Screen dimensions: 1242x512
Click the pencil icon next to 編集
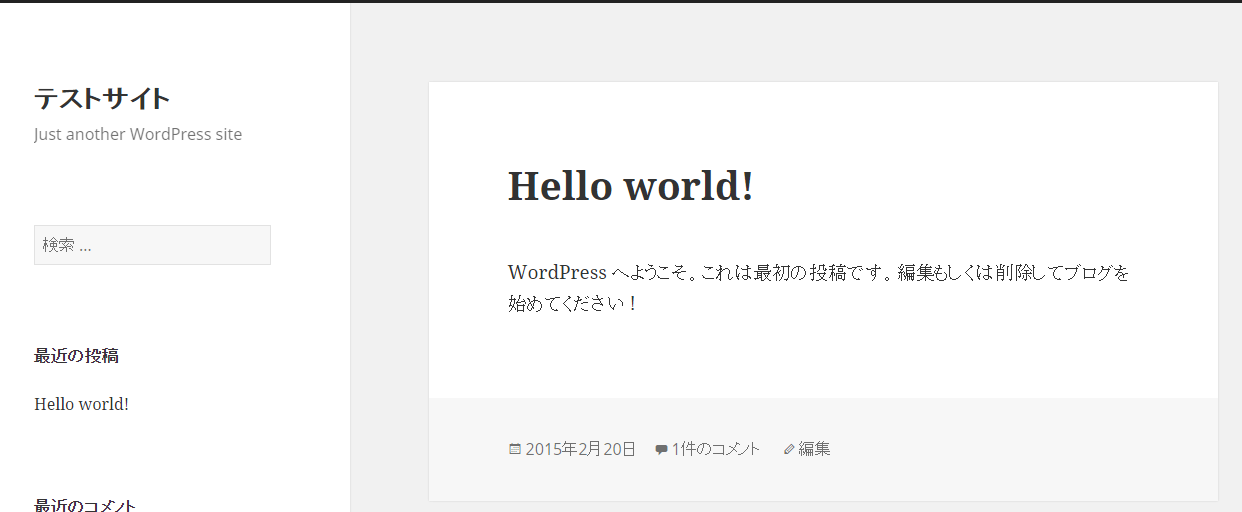789,450
